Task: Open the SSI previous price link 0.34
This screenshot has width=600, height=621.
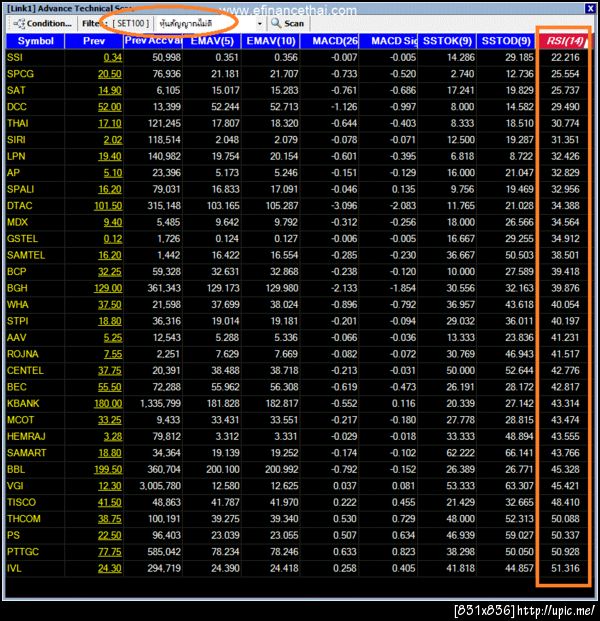Action: tap(112, 58)
